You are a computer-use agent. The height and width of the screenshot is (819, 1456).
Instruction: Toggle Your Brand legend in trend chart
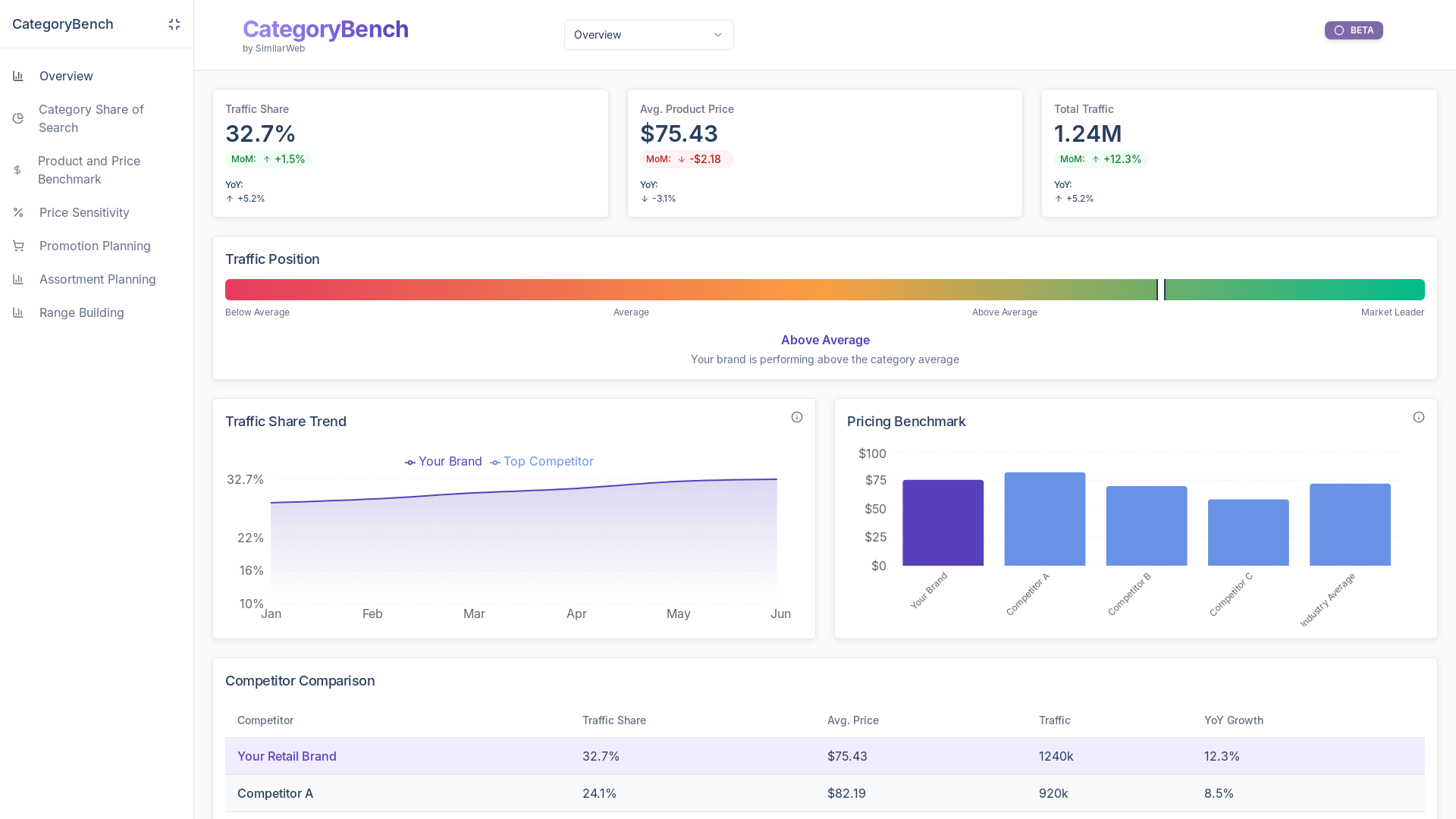click(444, 462)
